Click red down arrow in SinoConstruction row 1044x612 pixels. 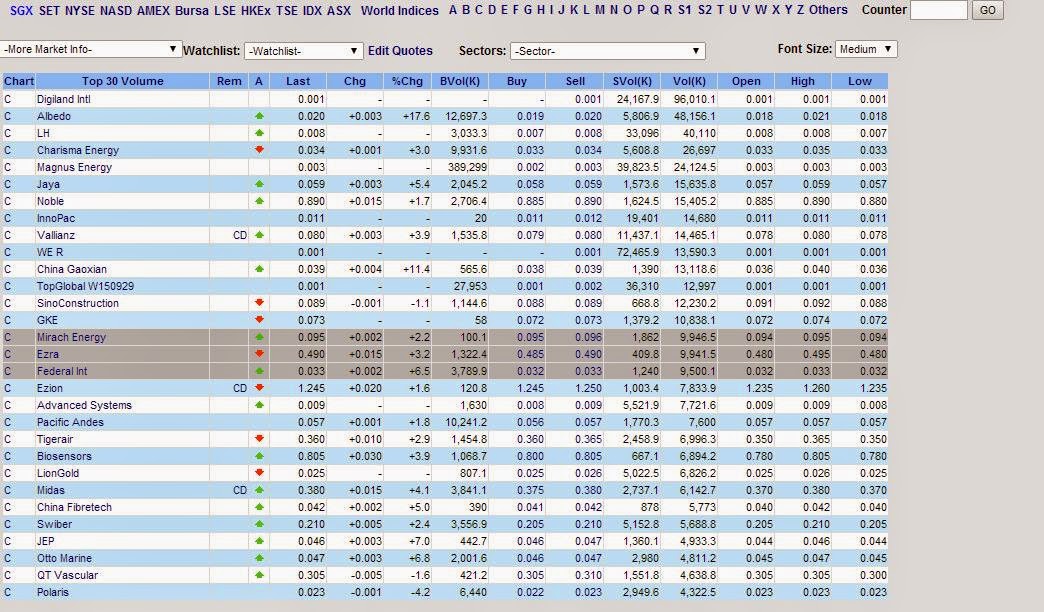point(260,303)
